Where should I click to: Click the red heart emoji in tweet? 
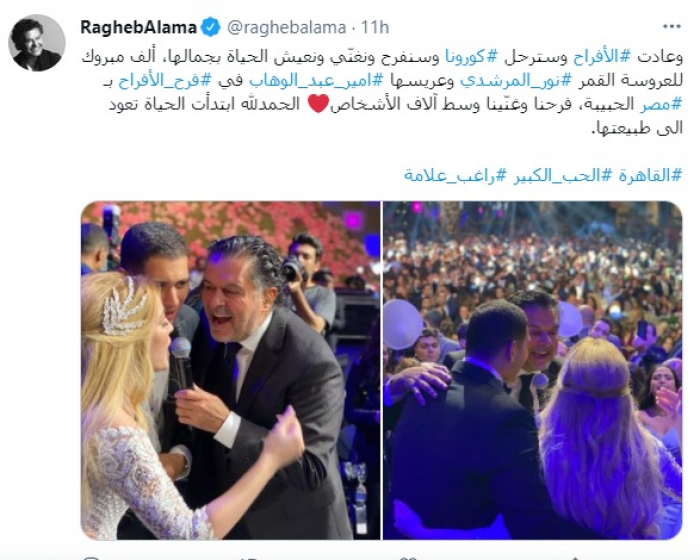[319, 104]
